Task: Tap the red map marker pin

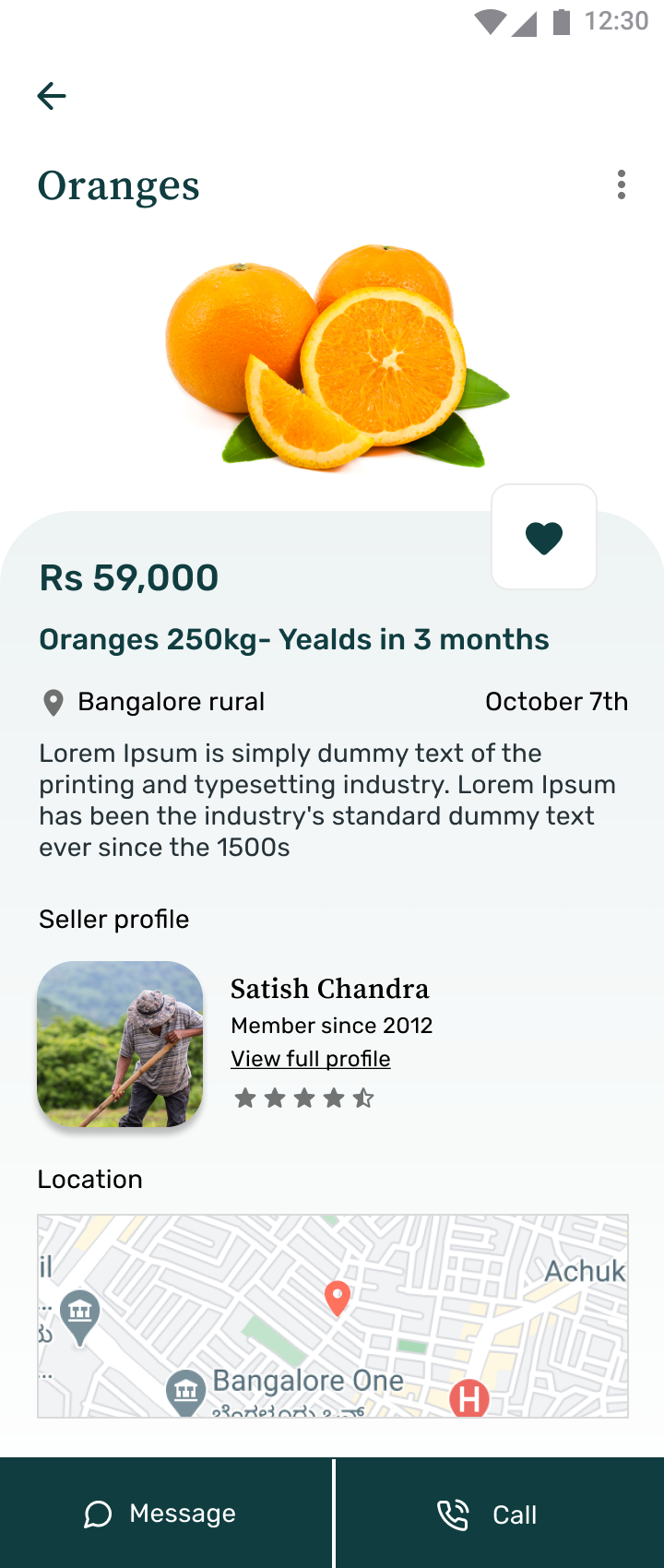Action: (x=338, y=1297)
